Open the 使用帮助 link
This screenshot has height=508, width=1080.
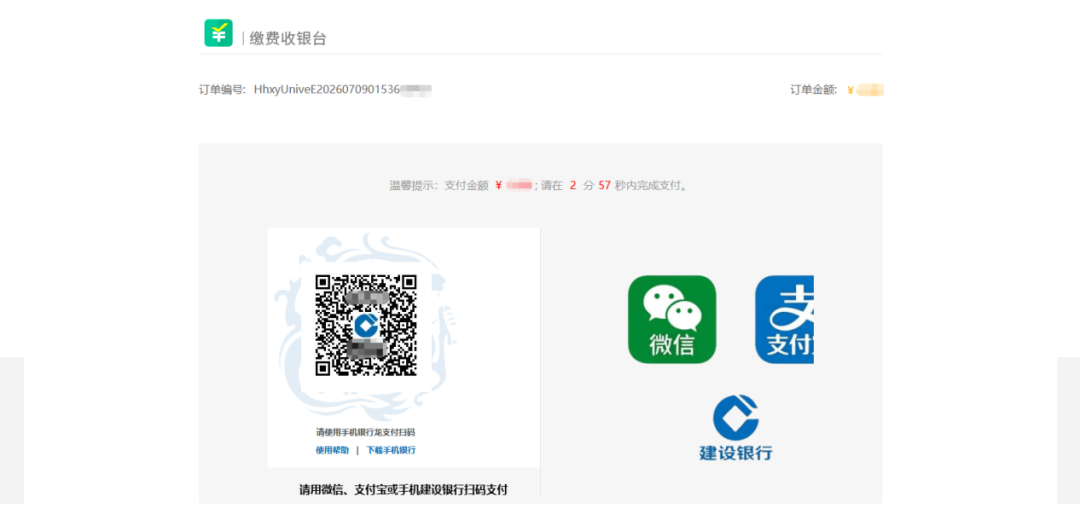(x=333, y=450)
